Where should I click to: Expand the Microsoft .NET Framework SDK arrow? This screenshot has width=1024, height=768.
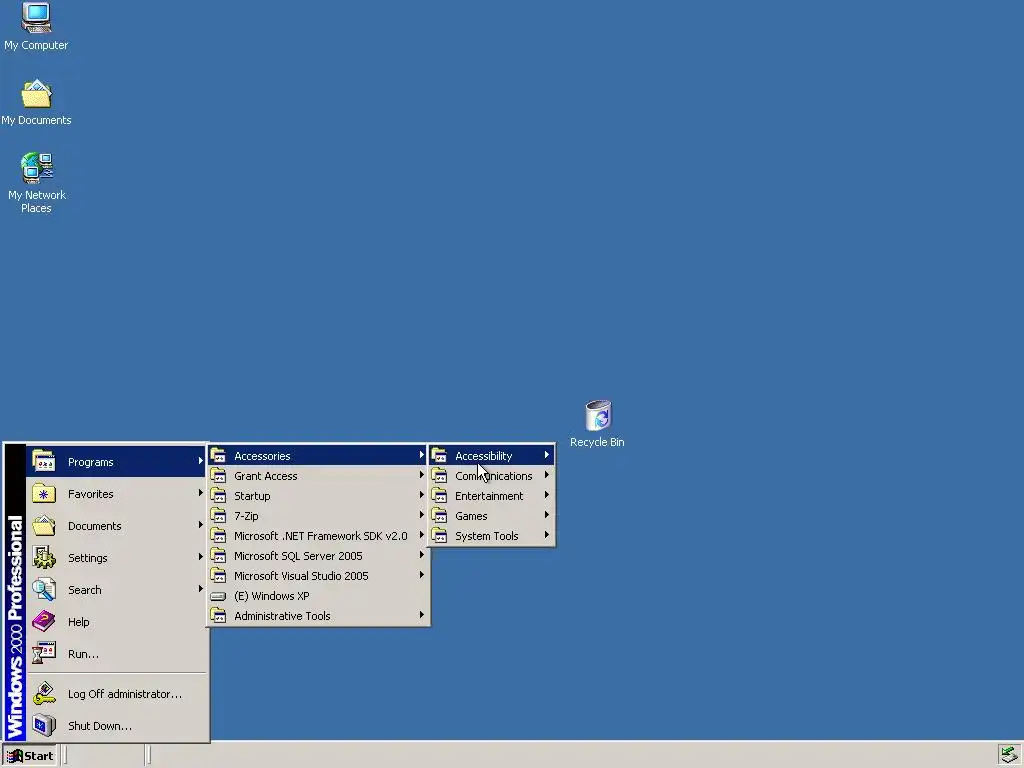tap(422, 535)
